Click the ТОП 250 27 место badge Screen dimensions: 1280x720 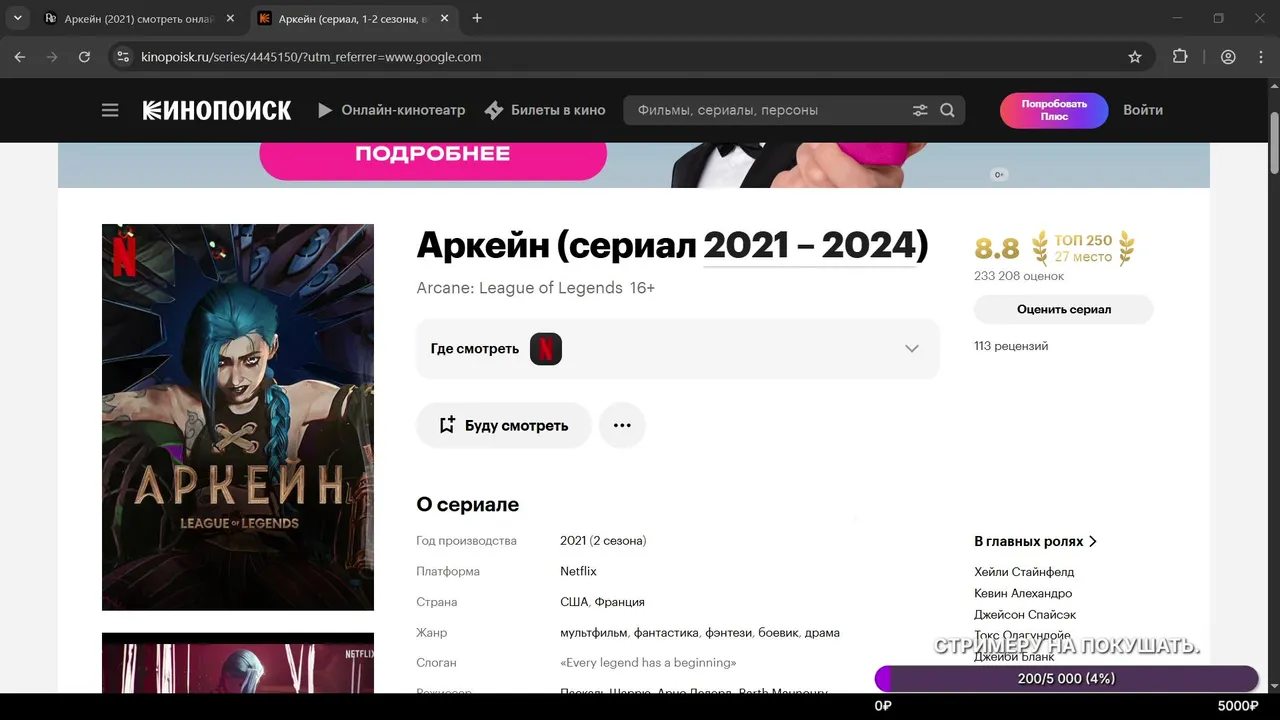1083,248
